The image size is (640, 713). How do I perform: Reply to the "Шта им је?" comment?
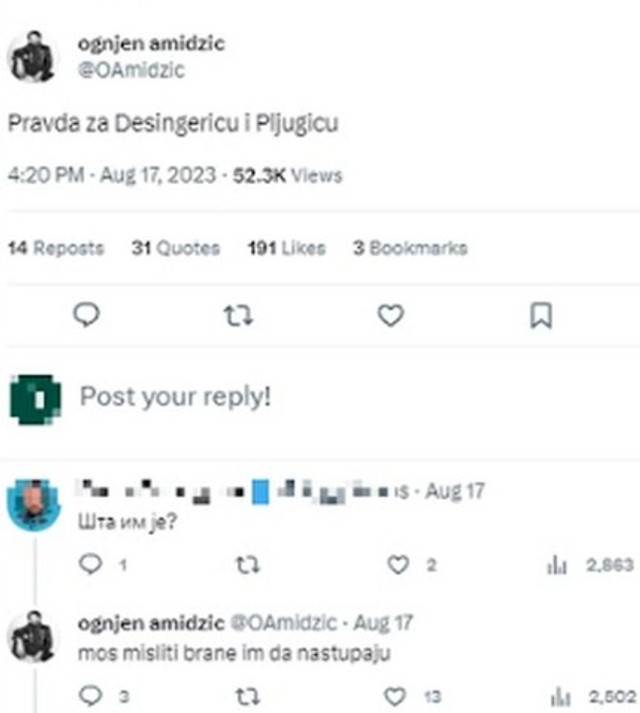90,565
